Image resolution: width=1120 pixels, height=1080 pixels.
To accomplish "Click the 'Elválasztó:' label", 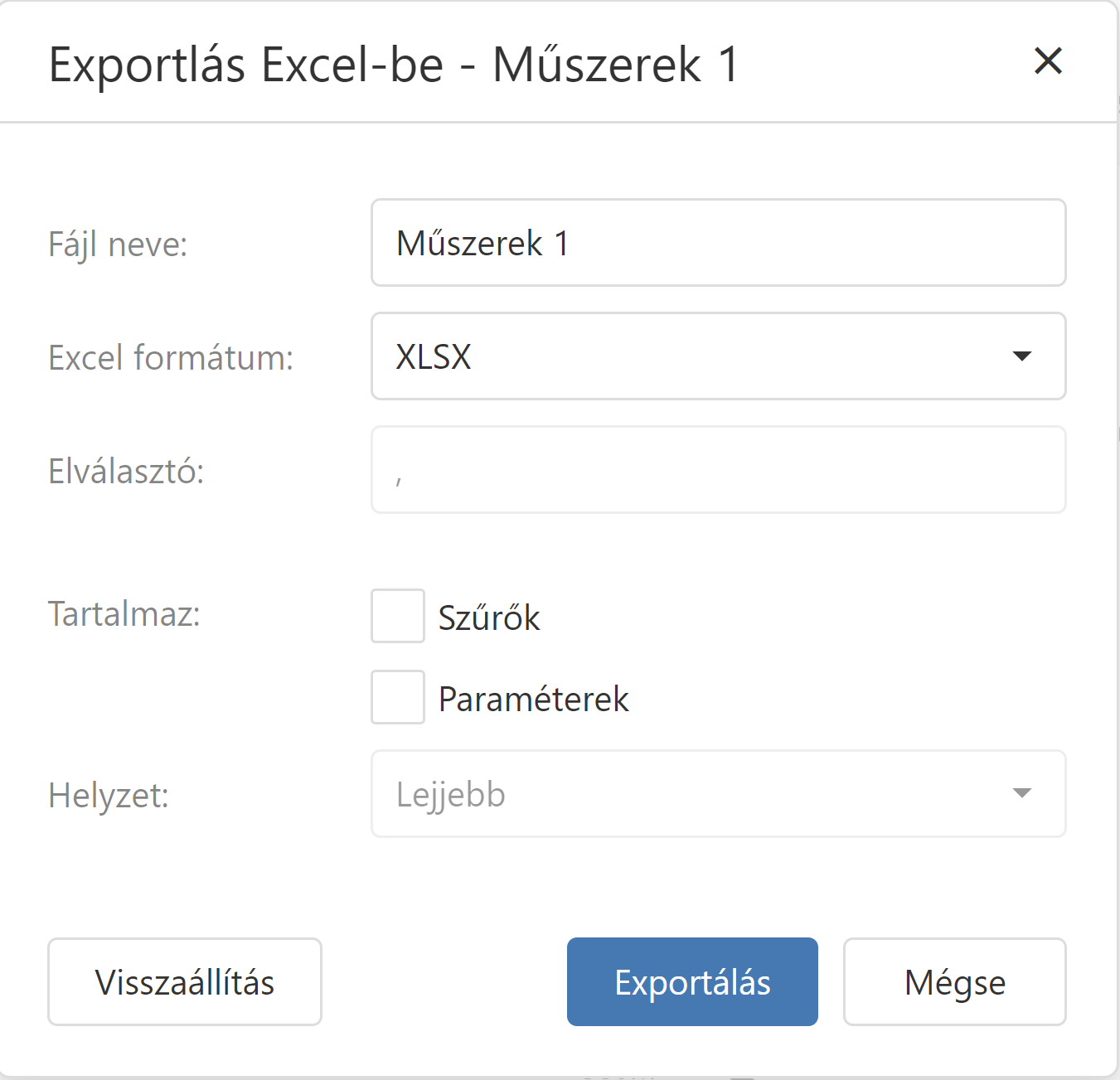I will (126, 472).
